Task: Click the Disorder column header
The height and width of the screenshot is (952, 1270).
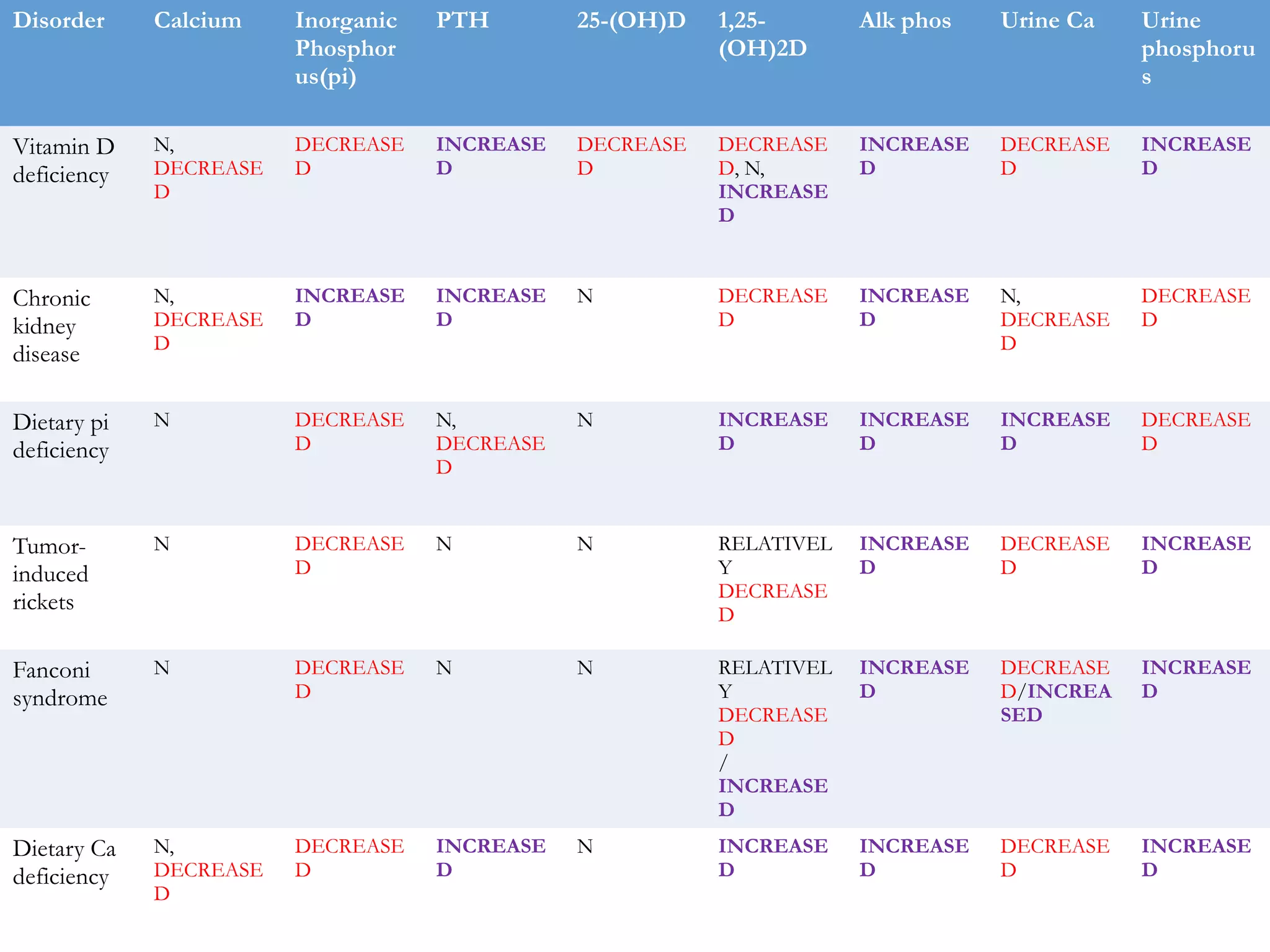Action: pyautogui.click(x=59, y=20)
